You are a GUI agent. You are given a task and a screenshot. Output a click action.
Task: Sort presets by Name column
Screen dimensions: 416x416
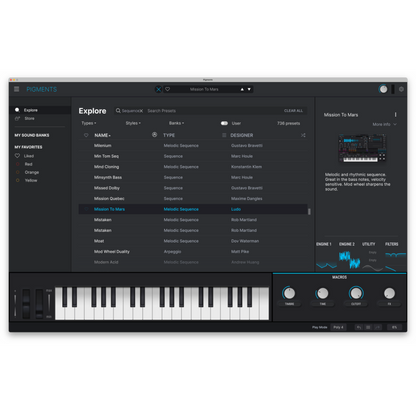pos(102,135)
